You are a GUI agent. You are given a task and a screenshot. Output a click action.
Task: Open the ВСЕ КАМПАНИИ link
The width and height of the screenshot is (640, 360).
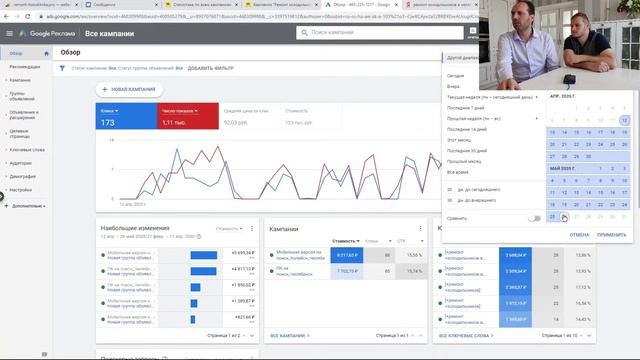click(x=289, y=336)
